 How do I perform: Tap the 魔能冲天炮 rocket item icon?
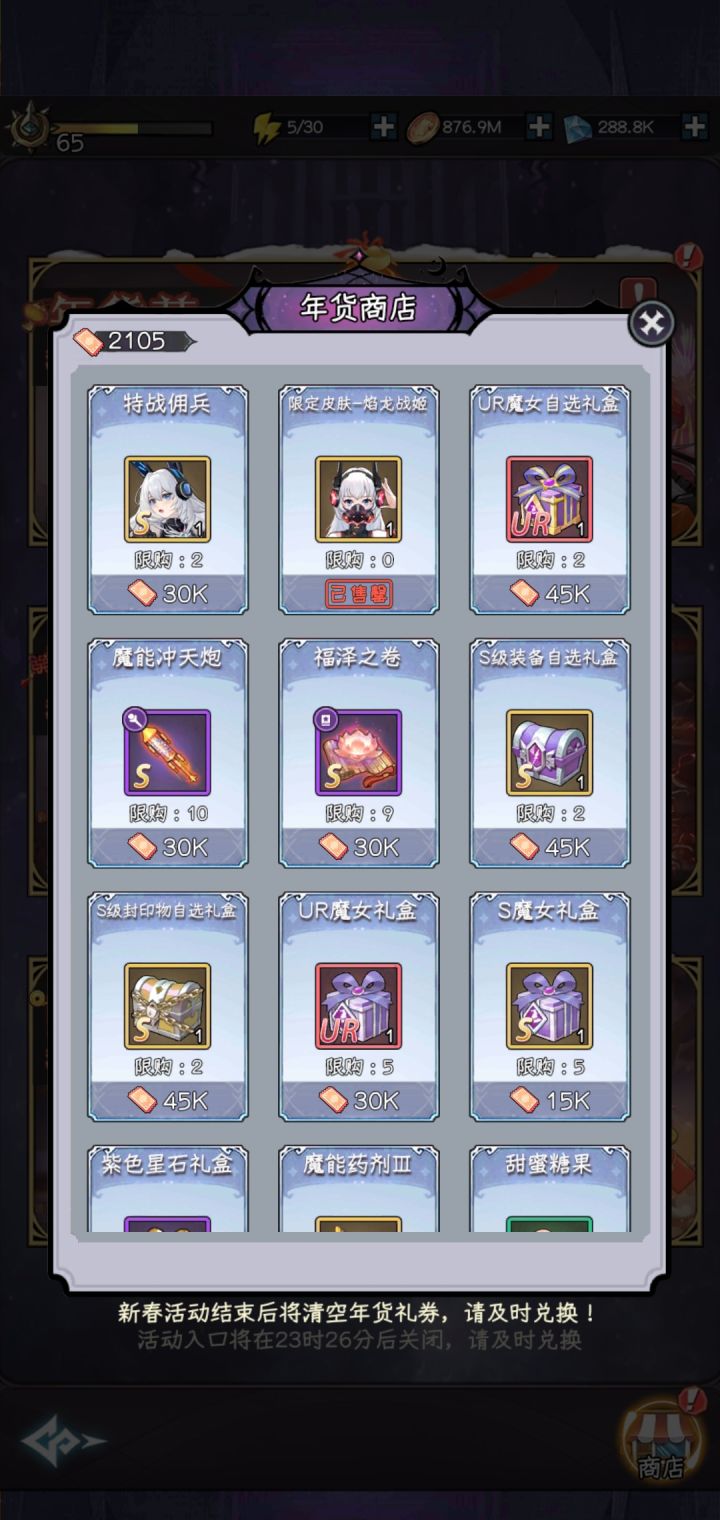(x=167, y=753)
